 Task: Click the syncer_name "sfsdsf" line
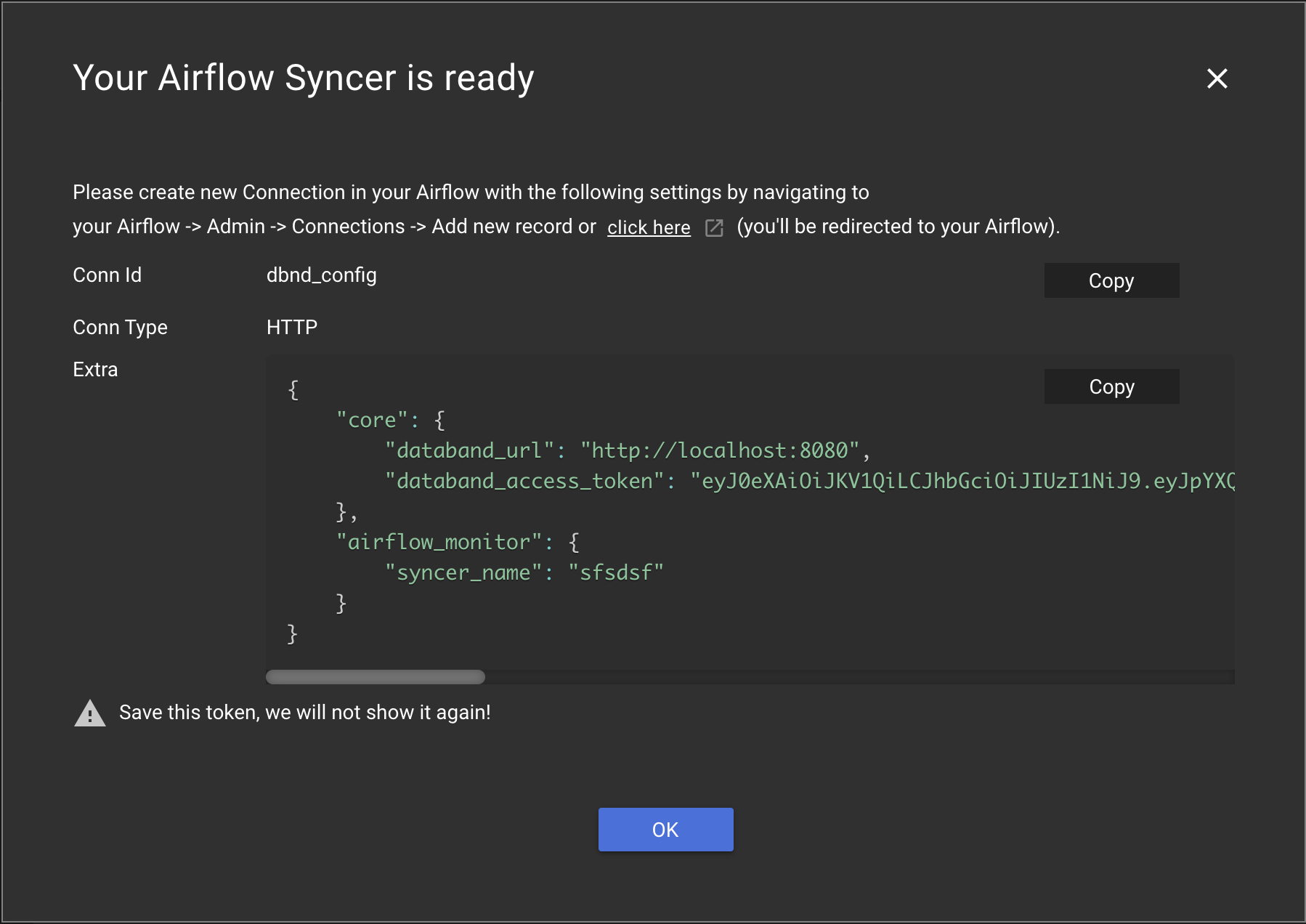click(524, 572)
